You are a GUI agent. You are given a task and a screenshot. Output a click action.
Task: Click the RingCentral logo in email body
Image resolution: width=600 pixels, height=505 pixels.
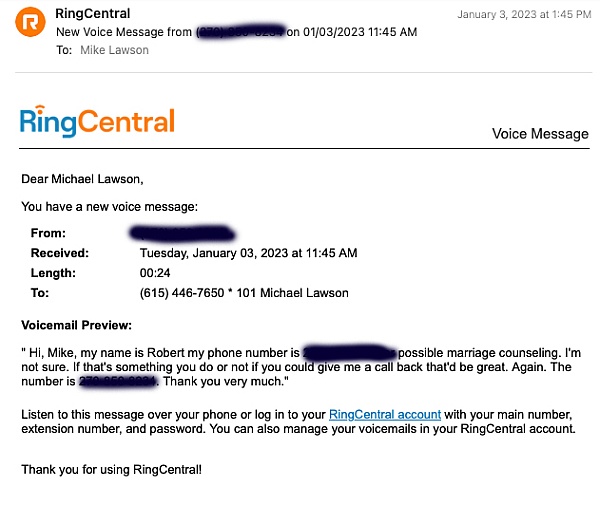click(x=97, y=122)
